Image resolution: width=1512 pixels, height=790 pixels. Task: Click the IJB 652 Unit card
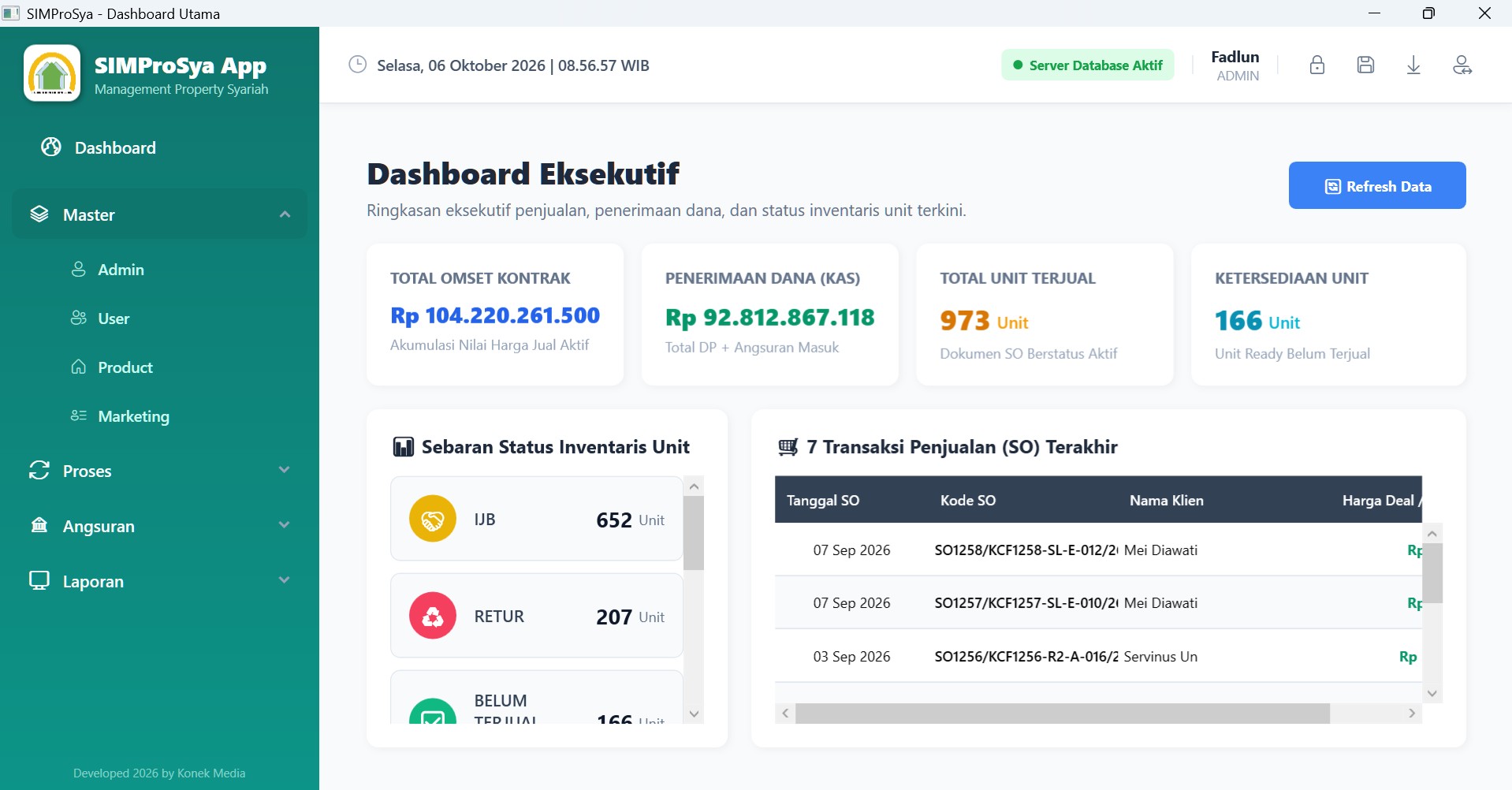click(x=537, y=519)
